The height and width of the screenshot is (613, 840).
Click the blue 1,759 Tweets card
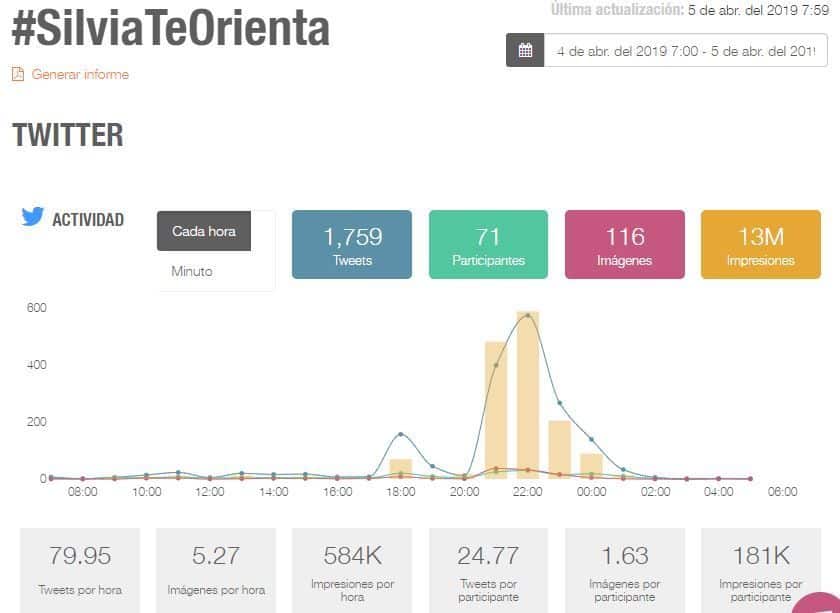tap(352, 244)
